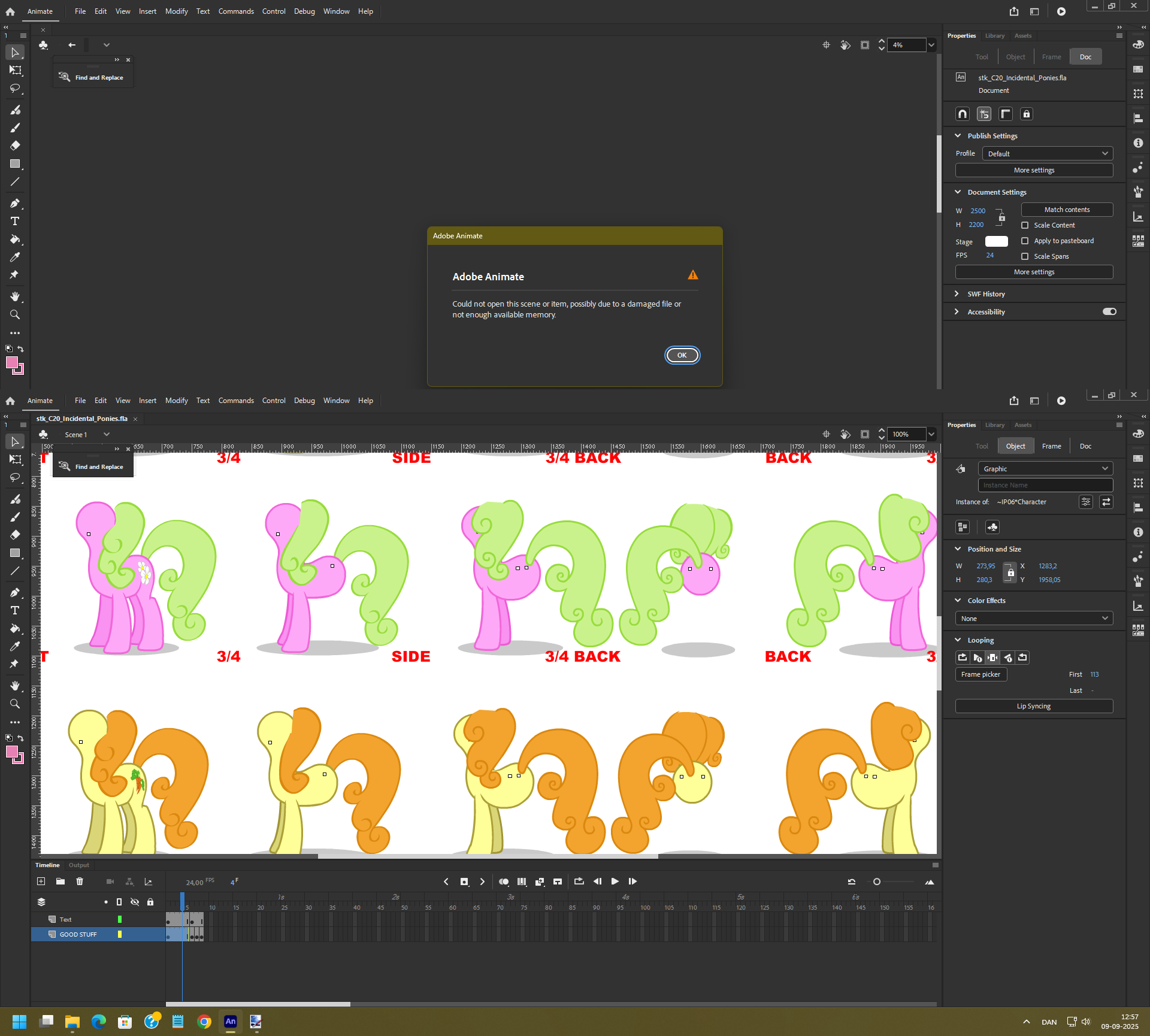Viewport: 1150px width, 1036px height.
Task: Toggle show-all-layers-as-outlines icon in the Timeline header
Action: (119, 902)
